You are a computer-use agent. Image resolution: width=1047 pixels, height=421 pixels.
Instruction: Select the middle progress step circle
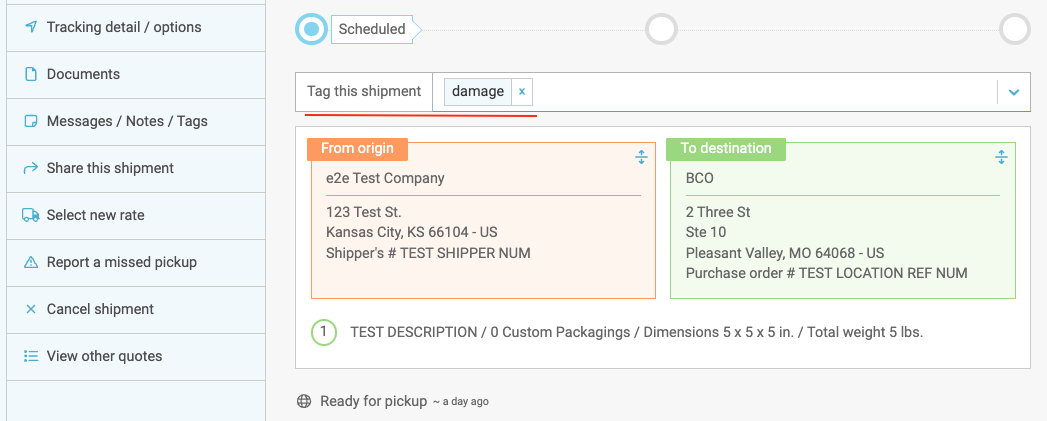(661, 29)
